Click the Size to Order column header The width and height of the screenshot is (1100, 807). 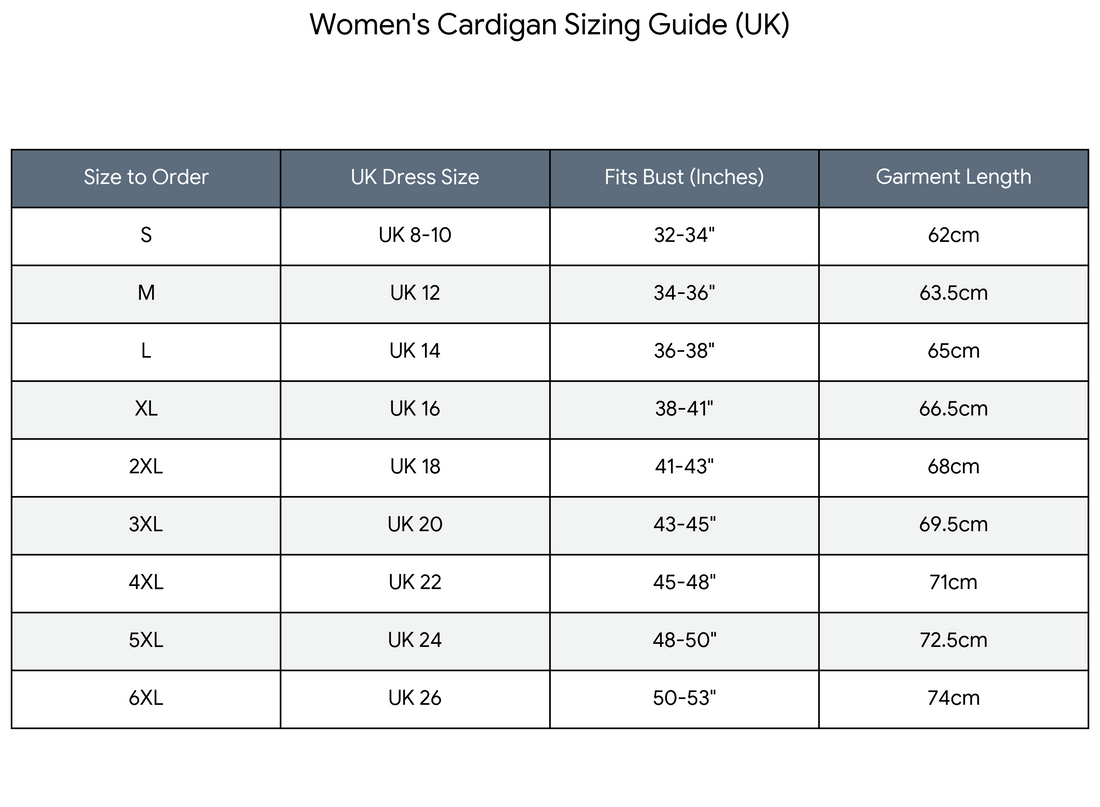146,178
